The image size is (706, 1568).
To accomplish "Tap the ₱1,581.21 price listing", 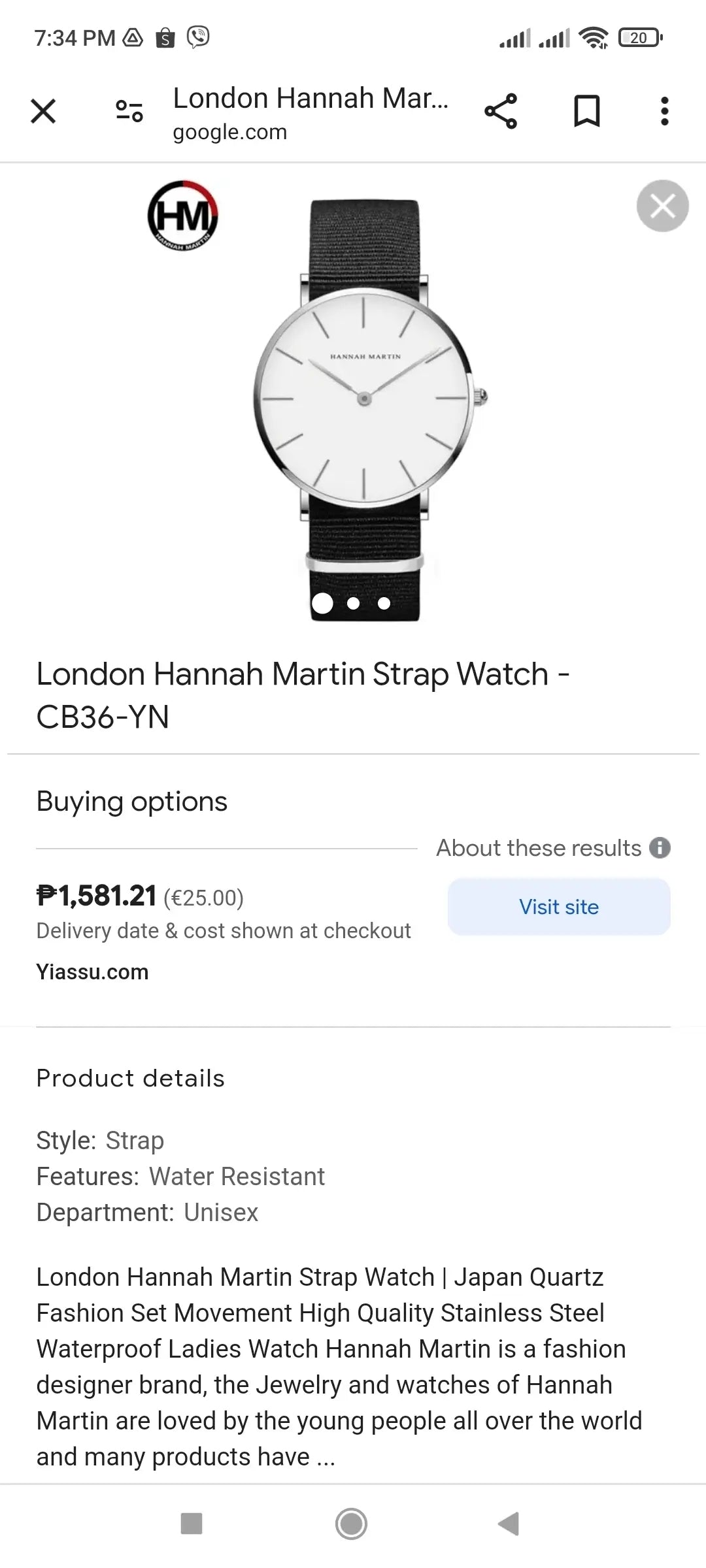I will 97,896.
